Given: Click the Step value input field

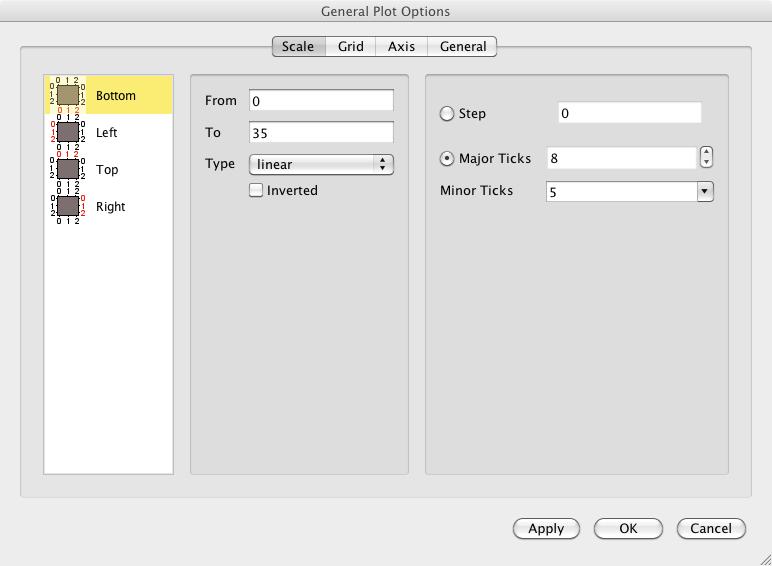Looking at the screenshot, I should coord(629,113).
